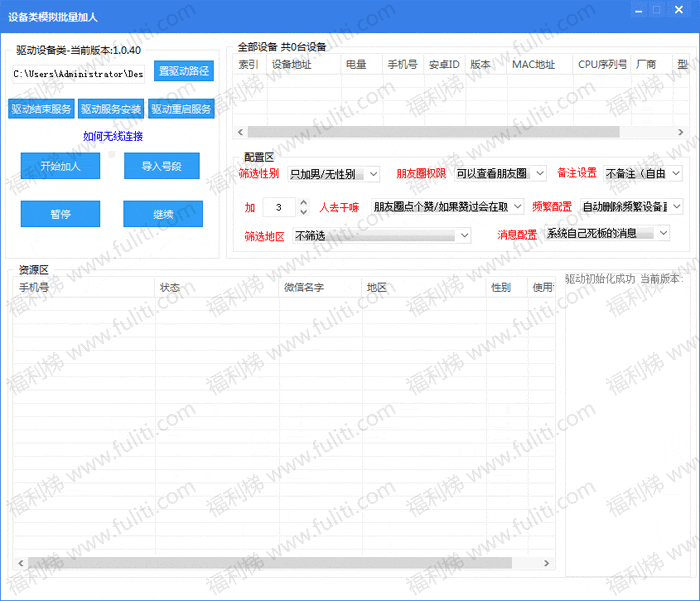
Task: Expand the 朋友圈权限 dropdown
Action: coord(499,173)
